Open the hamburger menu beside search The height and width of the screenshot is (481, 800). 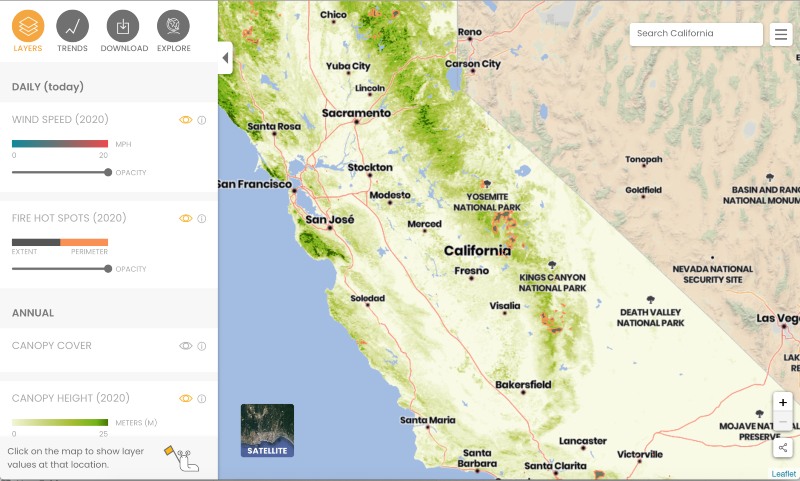click(781, 34)
